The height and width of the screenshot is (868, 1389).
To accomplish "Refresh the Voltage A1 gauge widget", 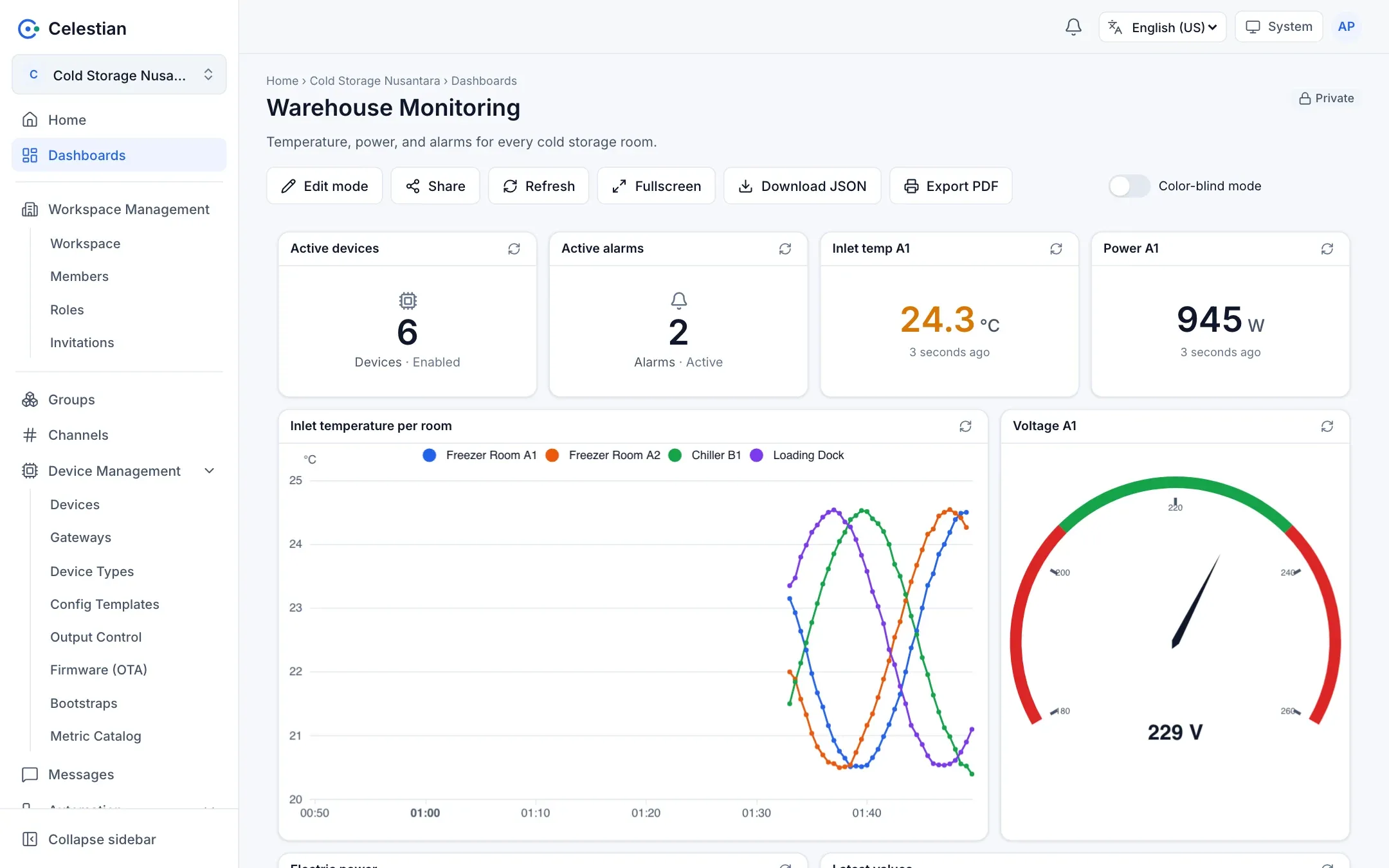I will point(1327,426).
